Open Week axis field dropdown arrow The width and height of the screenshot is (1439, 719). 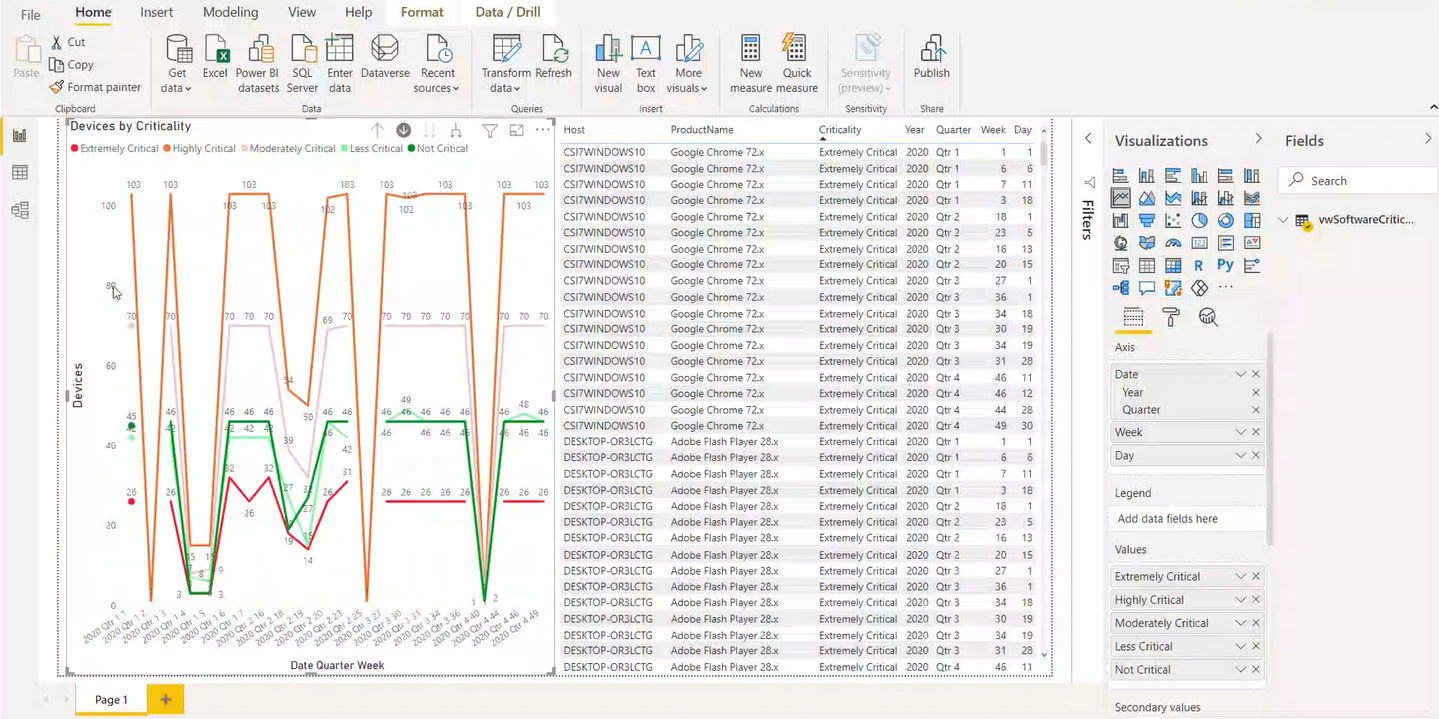pyautogui.click(x=1240, y=432)
